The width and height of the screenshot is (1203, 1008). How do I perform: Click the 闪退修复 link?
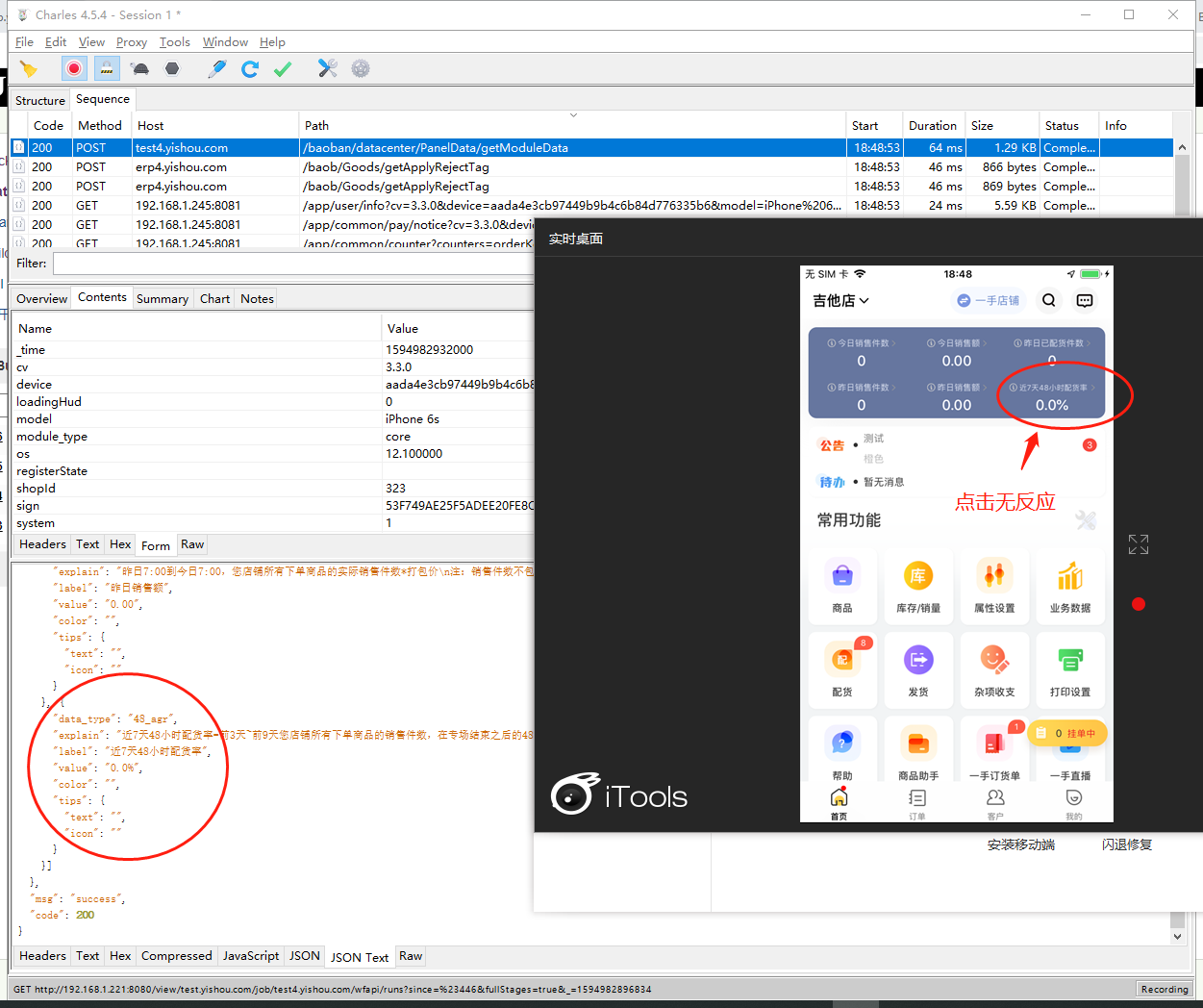[x=1127, y=844]
